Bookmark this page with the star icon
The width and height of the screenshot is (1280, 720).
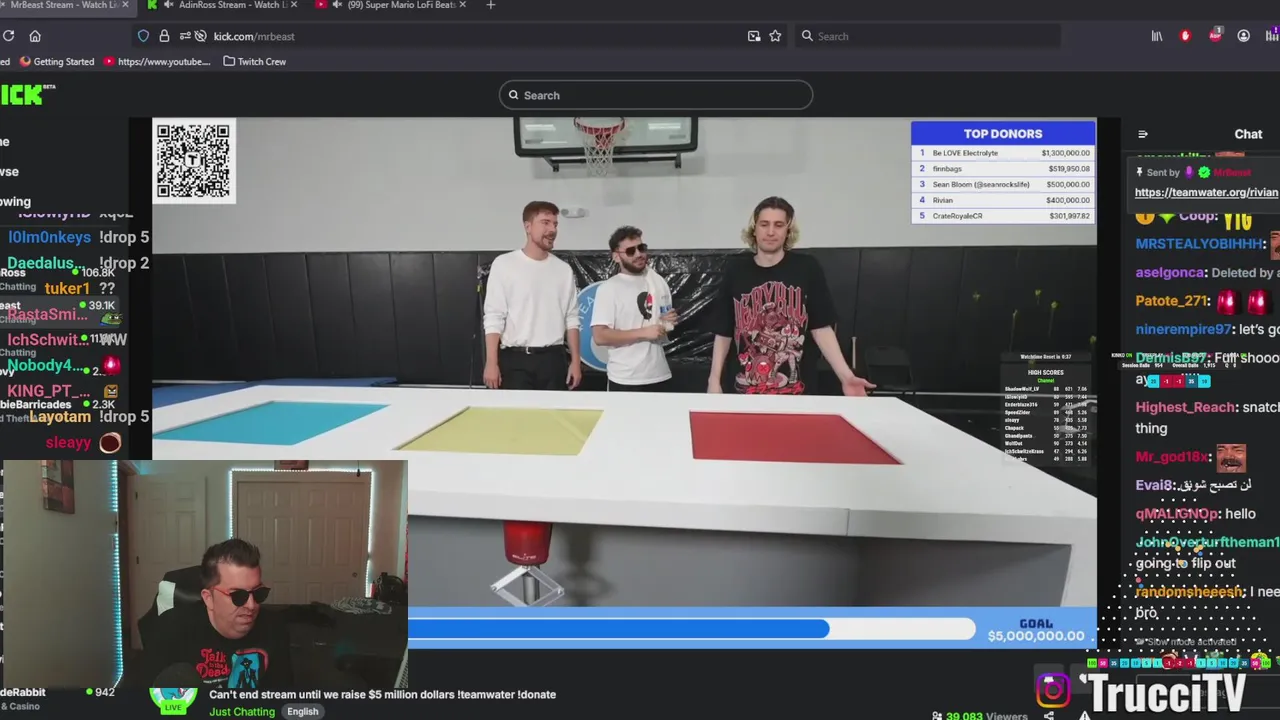(775, 36)
